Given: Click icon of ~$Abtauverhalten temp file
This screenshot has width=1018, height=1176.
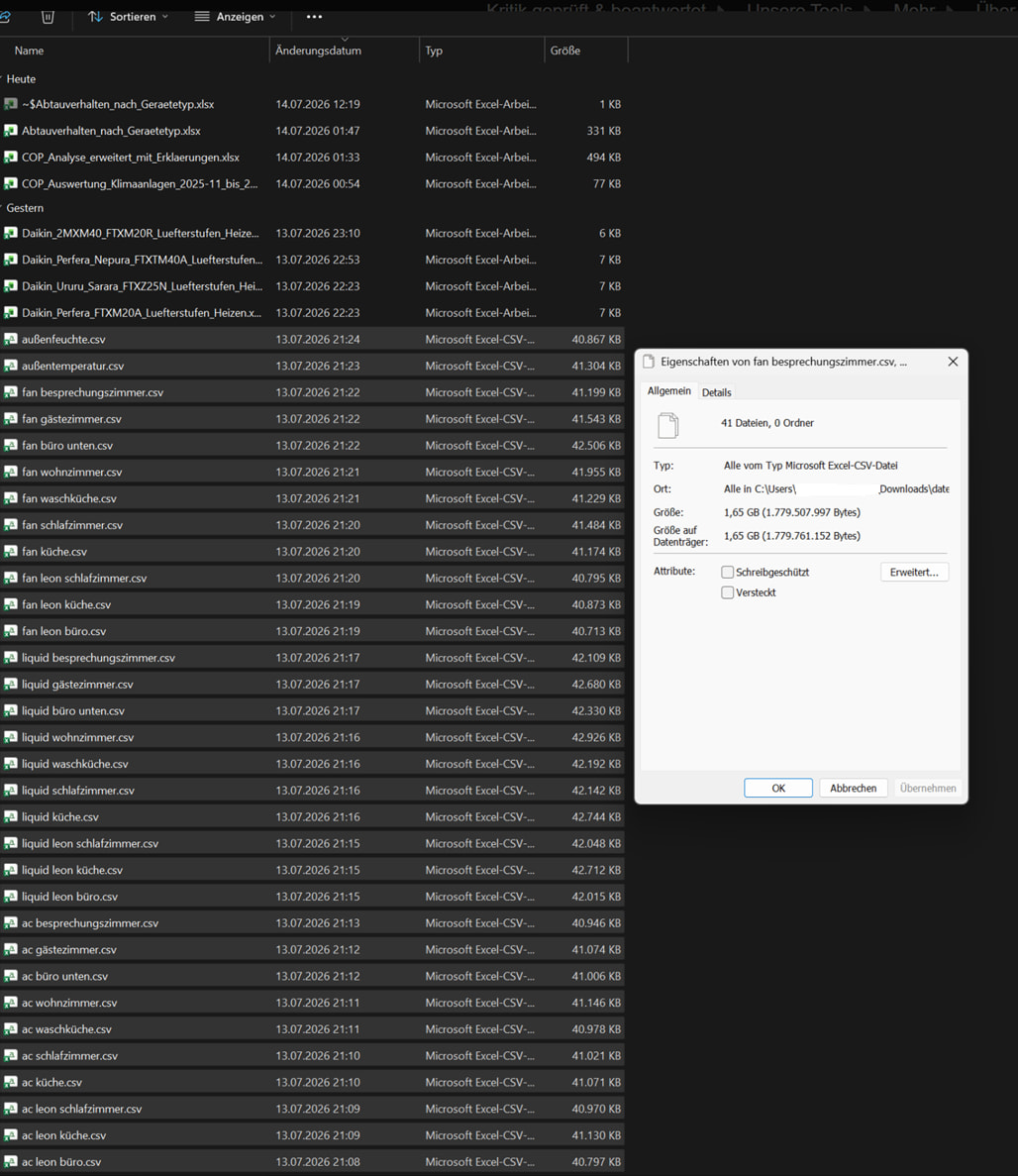Looking at the screenshot, I should click(x=11, y=104).
